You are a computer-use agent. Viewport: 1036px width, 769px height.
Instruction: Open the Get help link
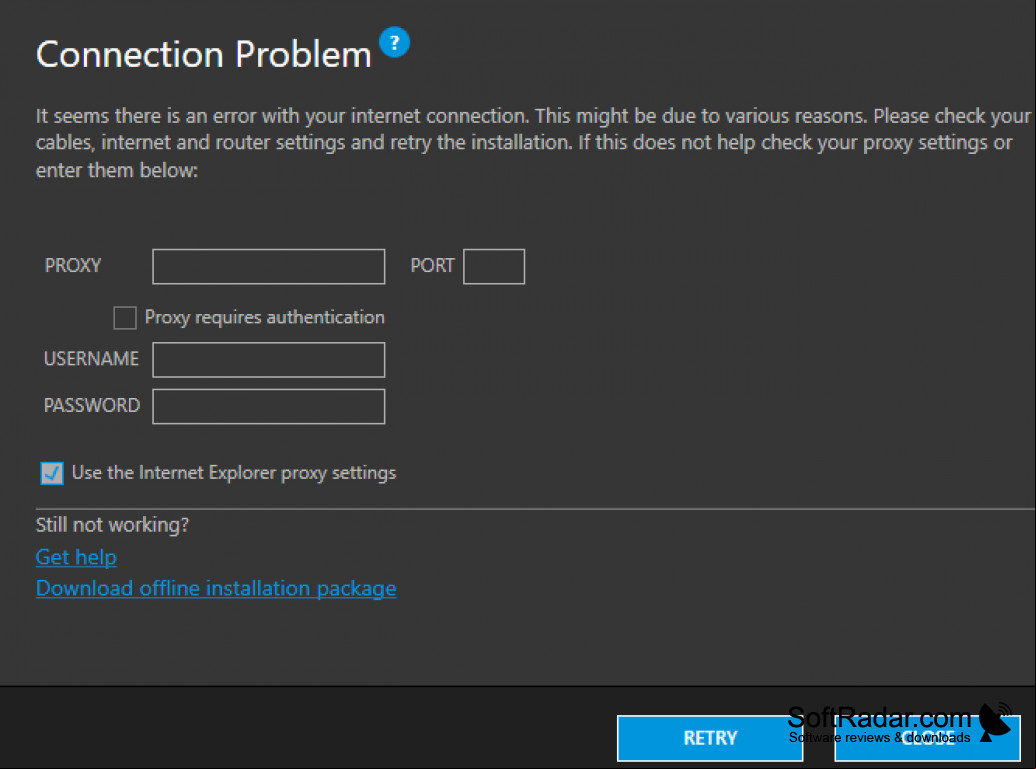click(x=76, y=558)
